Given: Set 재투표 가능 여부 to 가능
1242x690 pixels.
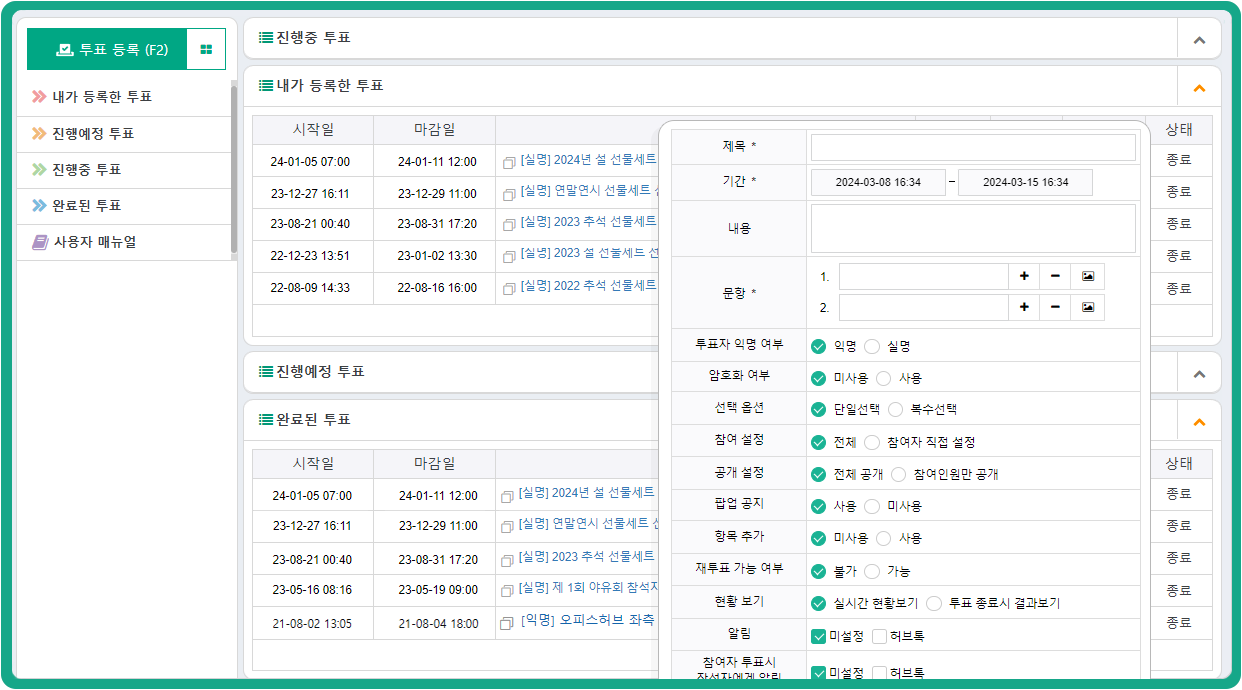Looking at the screenshot, I should [872, 571].
